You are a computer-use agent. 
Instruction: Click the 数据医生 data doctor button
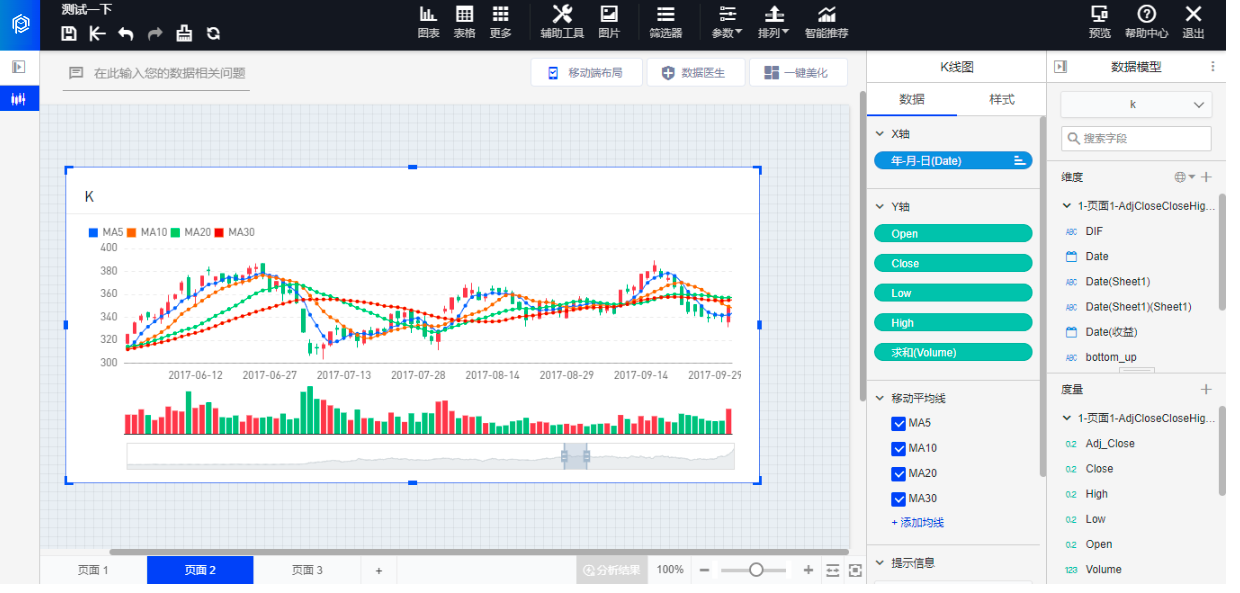click(697, 73)
